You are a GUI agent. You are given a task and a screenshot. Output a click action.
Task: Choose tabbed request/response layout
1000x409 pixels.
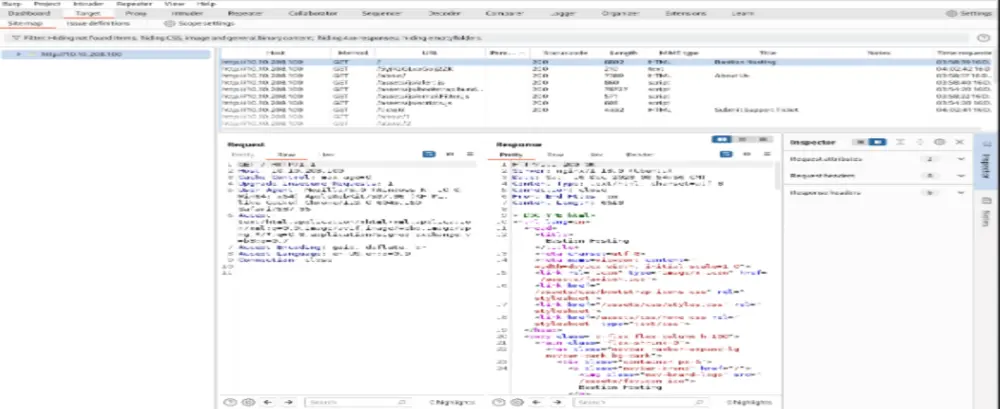coord(762,139)
